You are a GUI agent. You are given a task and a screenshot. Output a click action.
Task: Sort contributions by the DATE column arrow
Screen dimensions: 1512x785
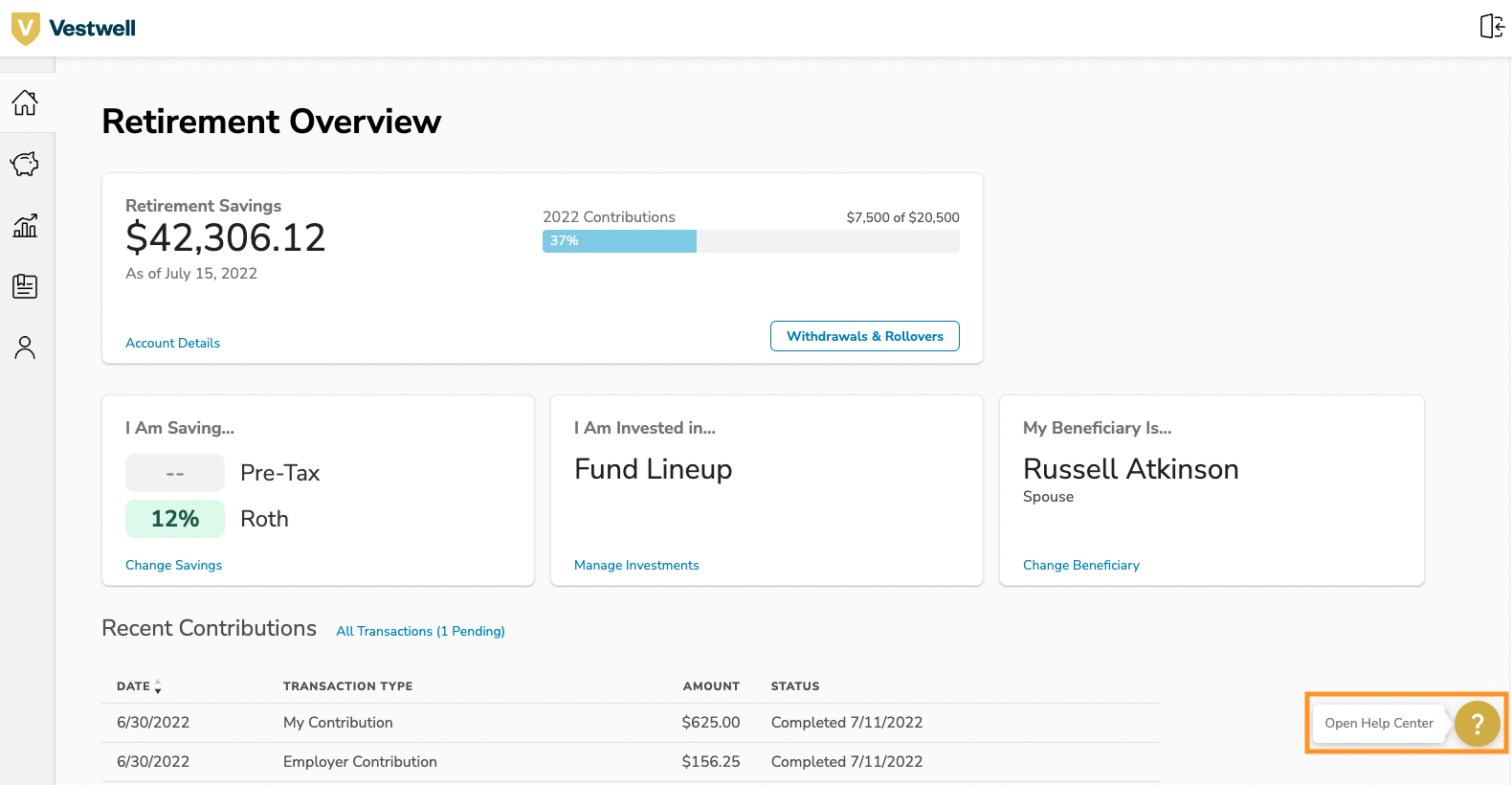pos(158,686)
